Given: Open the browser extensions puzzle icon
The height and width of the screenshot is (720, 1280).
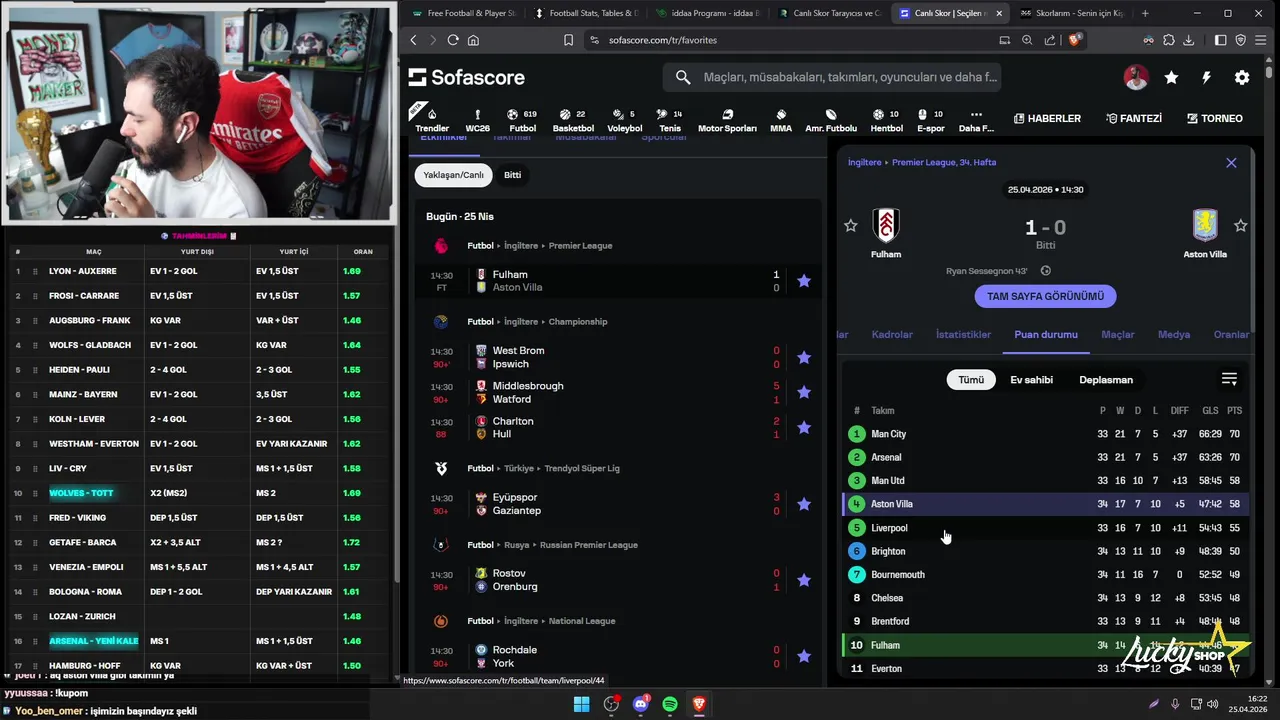Looking at the screenshot, I should 1169,40.
